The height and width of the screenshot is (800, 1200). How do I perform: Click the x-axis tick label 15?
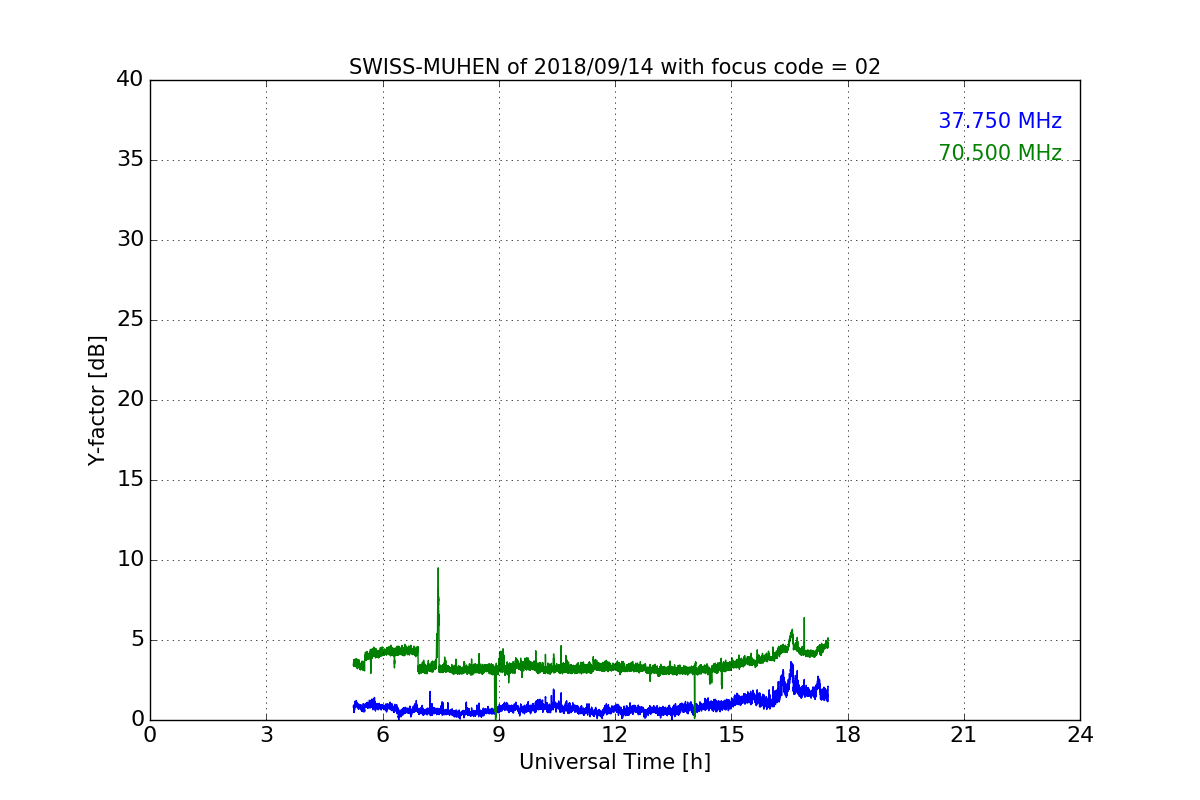(x=731, y=734)
